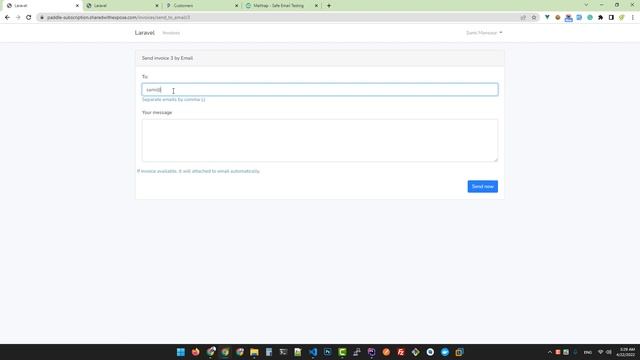Open the Laravel brand link in navbar
The image size is (640, 360).
[144, 33]
